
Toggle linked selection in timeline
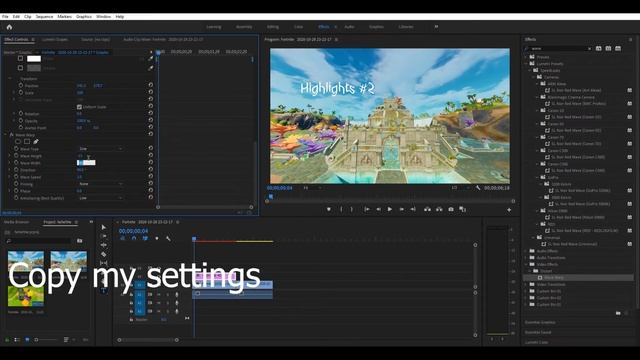145,238
